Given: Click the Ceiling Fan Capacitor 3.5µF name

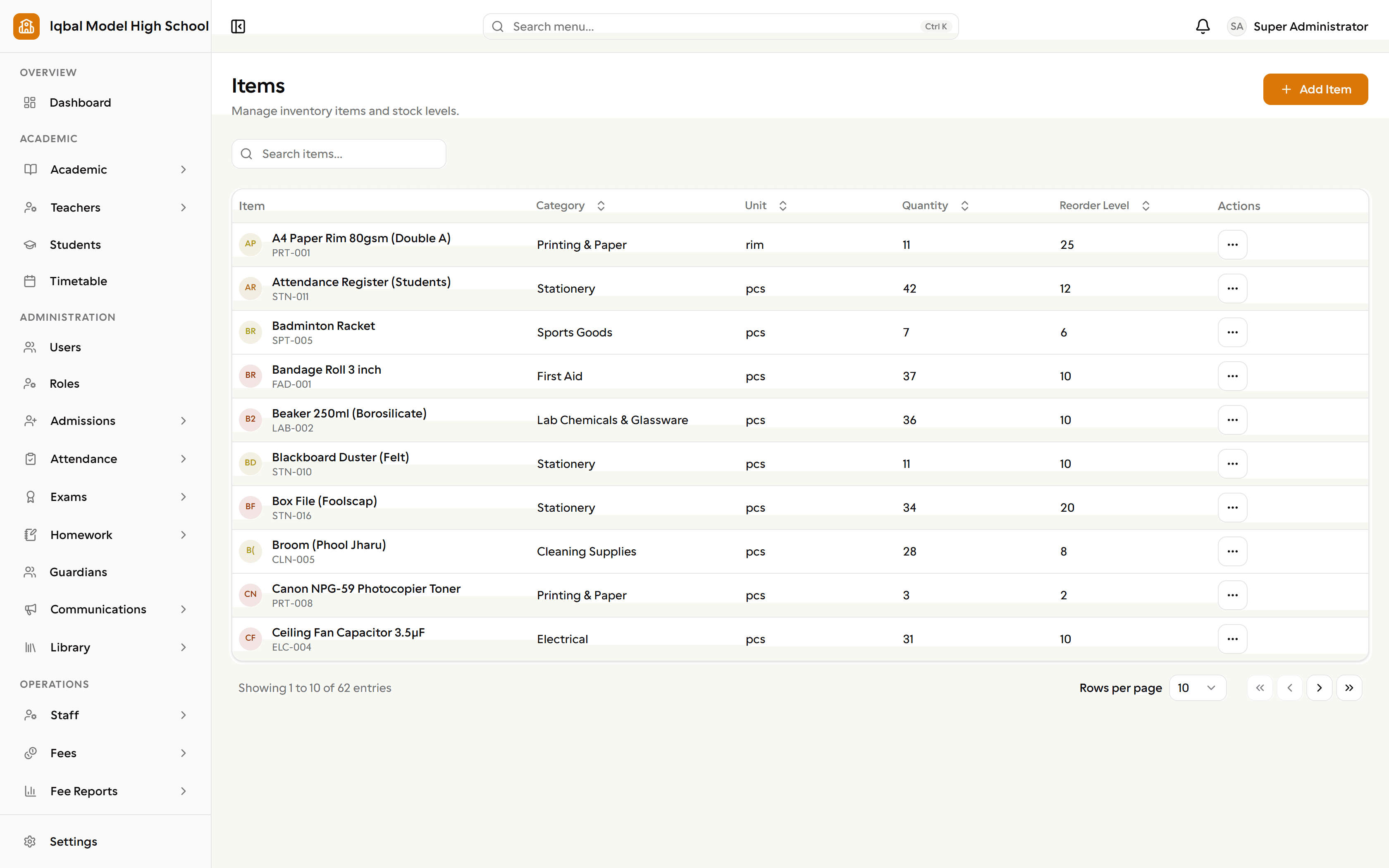Looking at the screenshot, I should (x=348, y=632).
